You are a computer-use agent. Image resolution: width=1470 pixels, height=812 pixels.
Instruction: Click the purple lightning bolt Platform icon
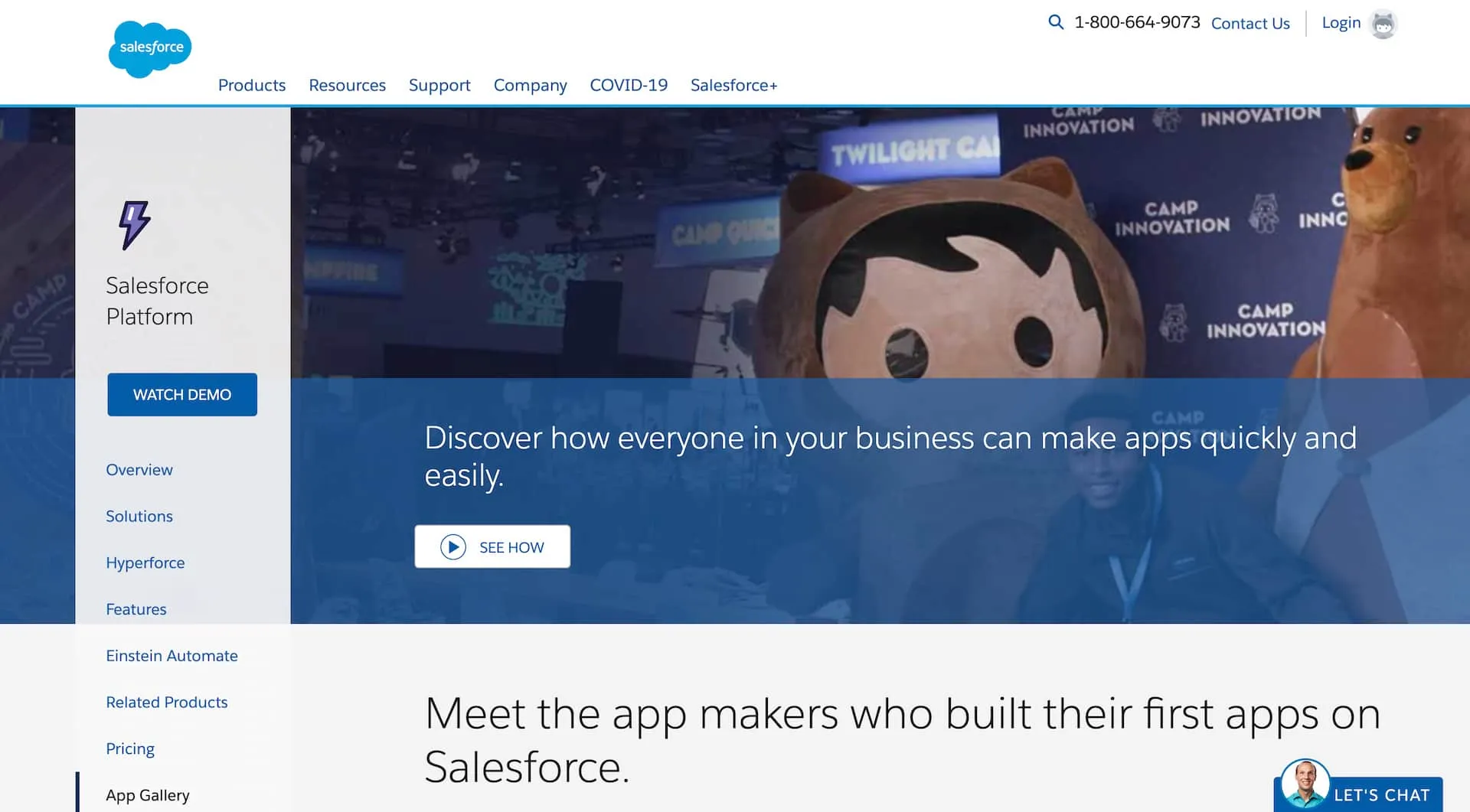pyautogui.click(x=134, y=225)
